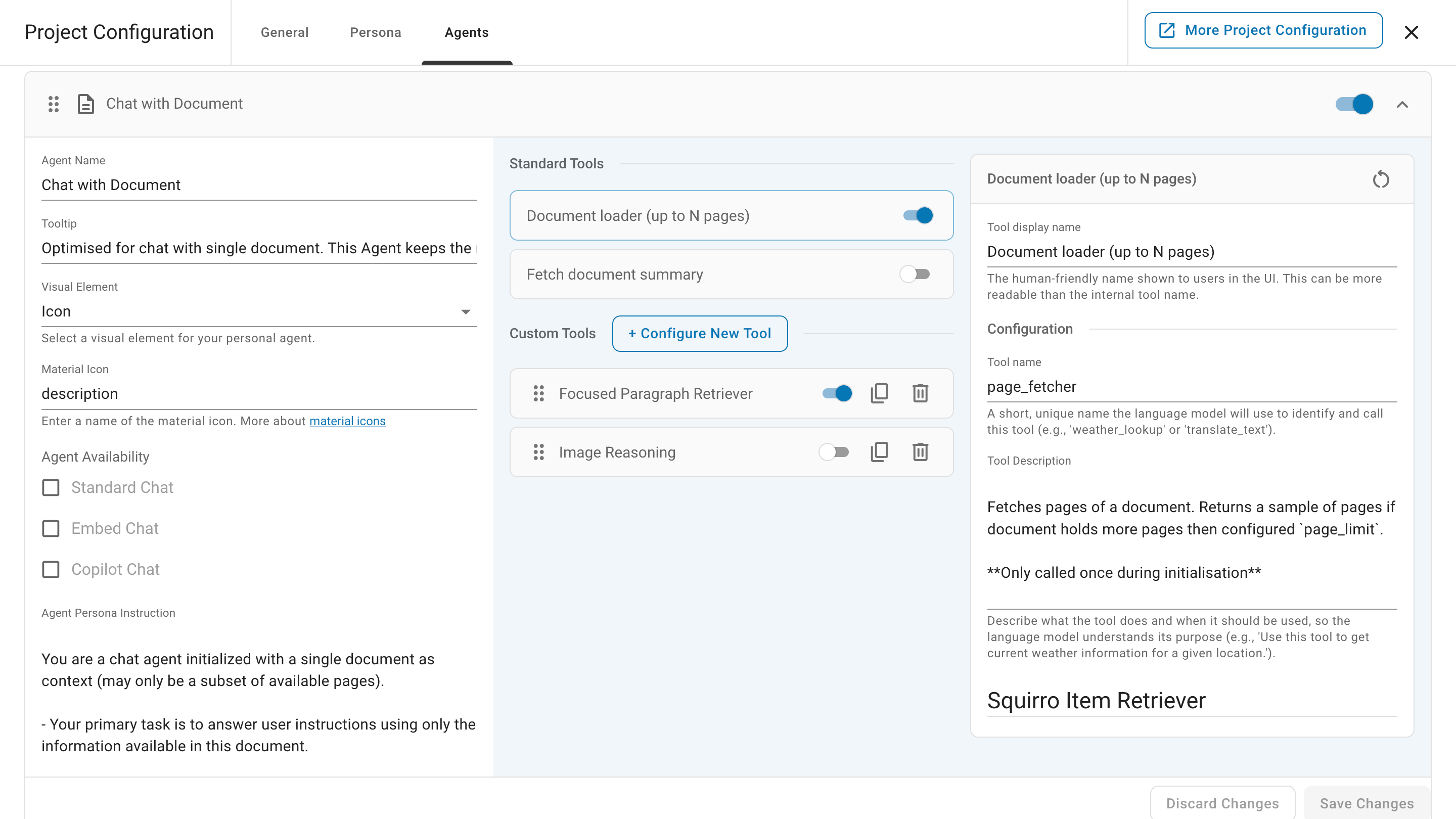Duplicate the Focused Paragraph Retriever tool
The width and height of the screenshot is (1456, 819).
(x=880, y=393)
